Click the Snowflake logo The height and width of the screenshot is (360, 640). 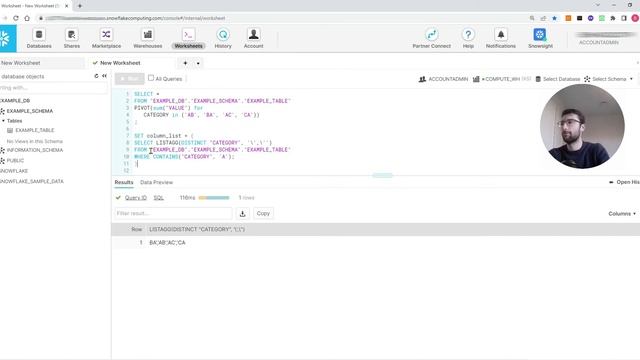(7, 38)
